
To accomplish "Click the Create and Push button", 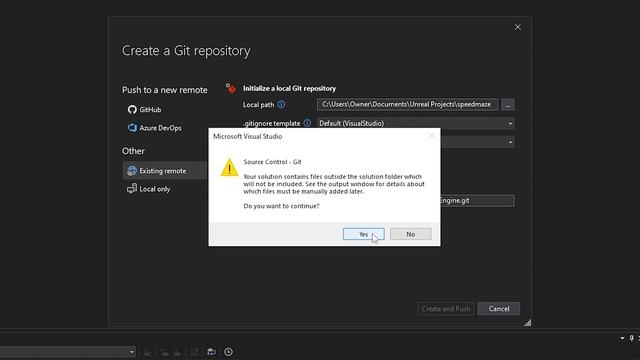I will coord(446,309).
